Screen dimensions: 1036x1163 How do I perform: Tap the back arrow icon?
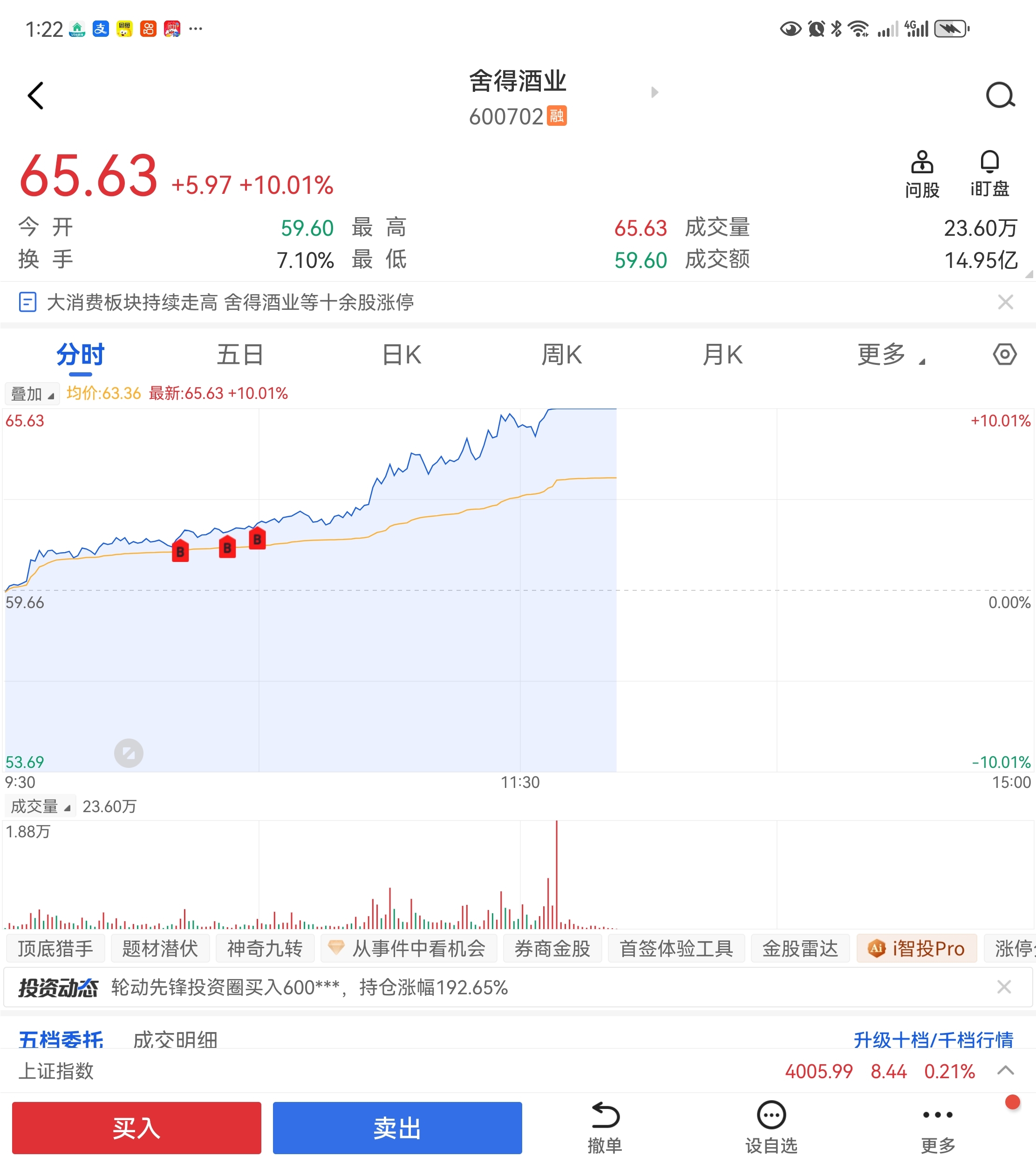coord(36,96)
